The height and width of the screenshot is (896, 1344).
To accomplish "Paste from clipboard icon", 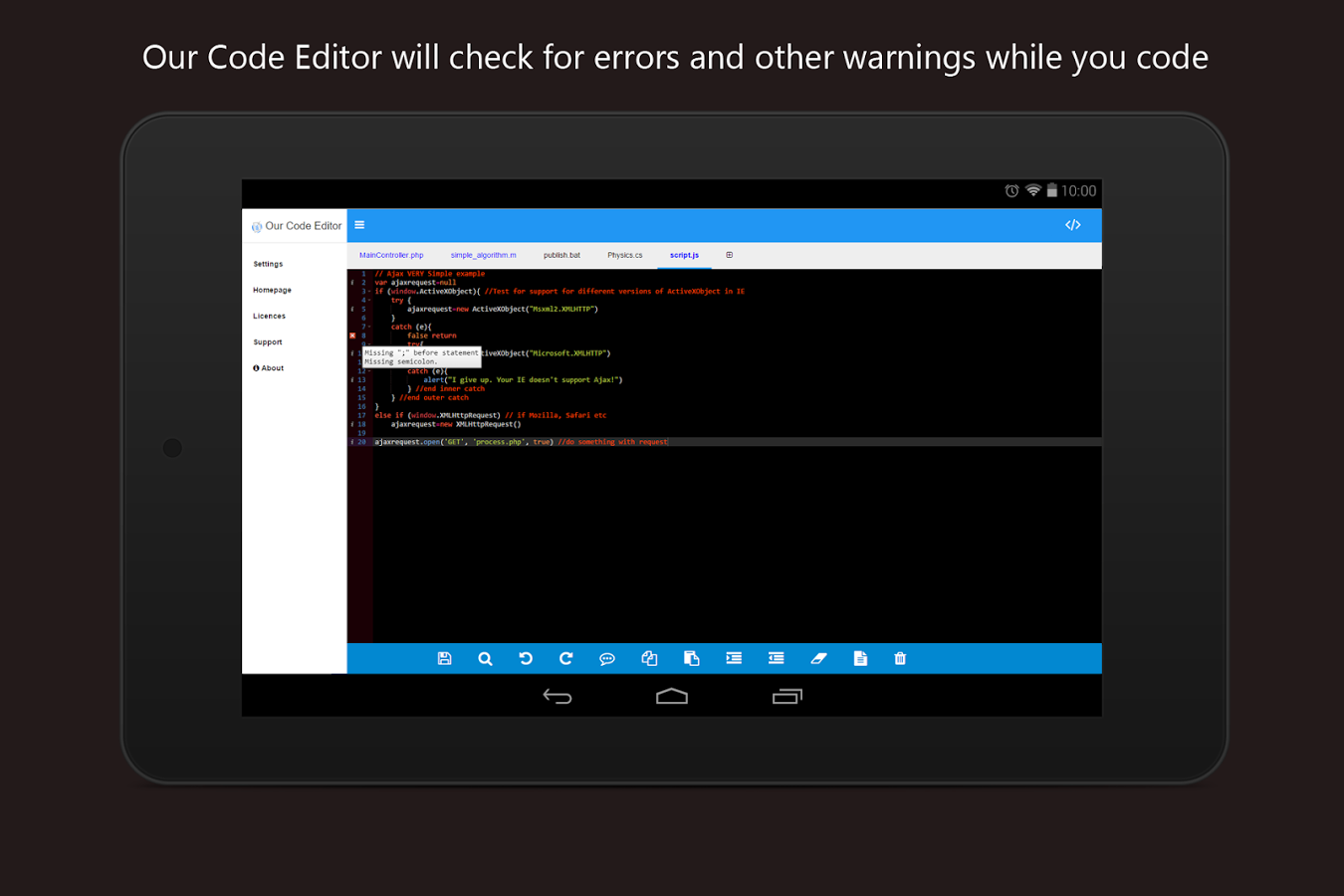I will pyautogui.click(x=692, y=658).
